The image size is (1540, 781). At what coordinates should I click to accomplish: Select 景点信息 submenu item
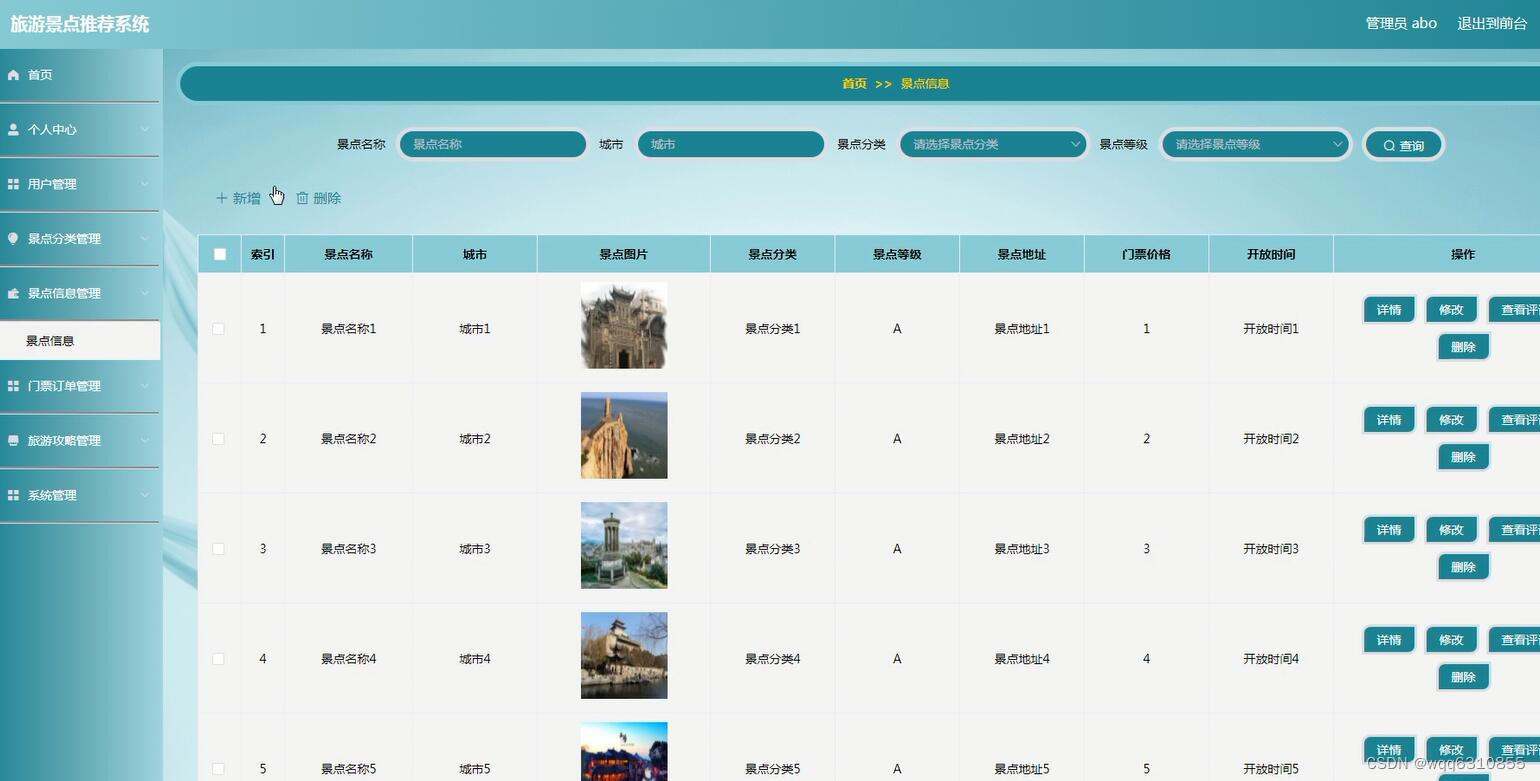(x=80, y=341)
